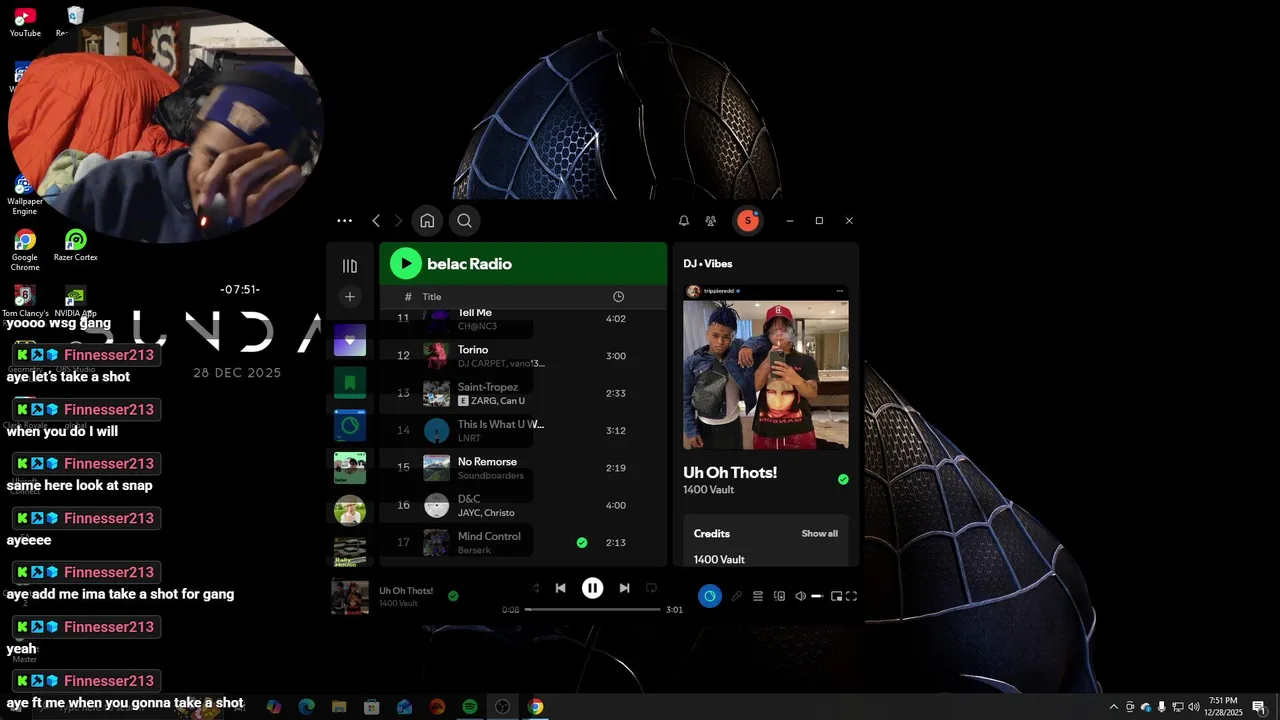Viewport: 1280px width, 720px height.
Task: Click now-playing bar album thumbnail
Action: (x=350, y=596)
